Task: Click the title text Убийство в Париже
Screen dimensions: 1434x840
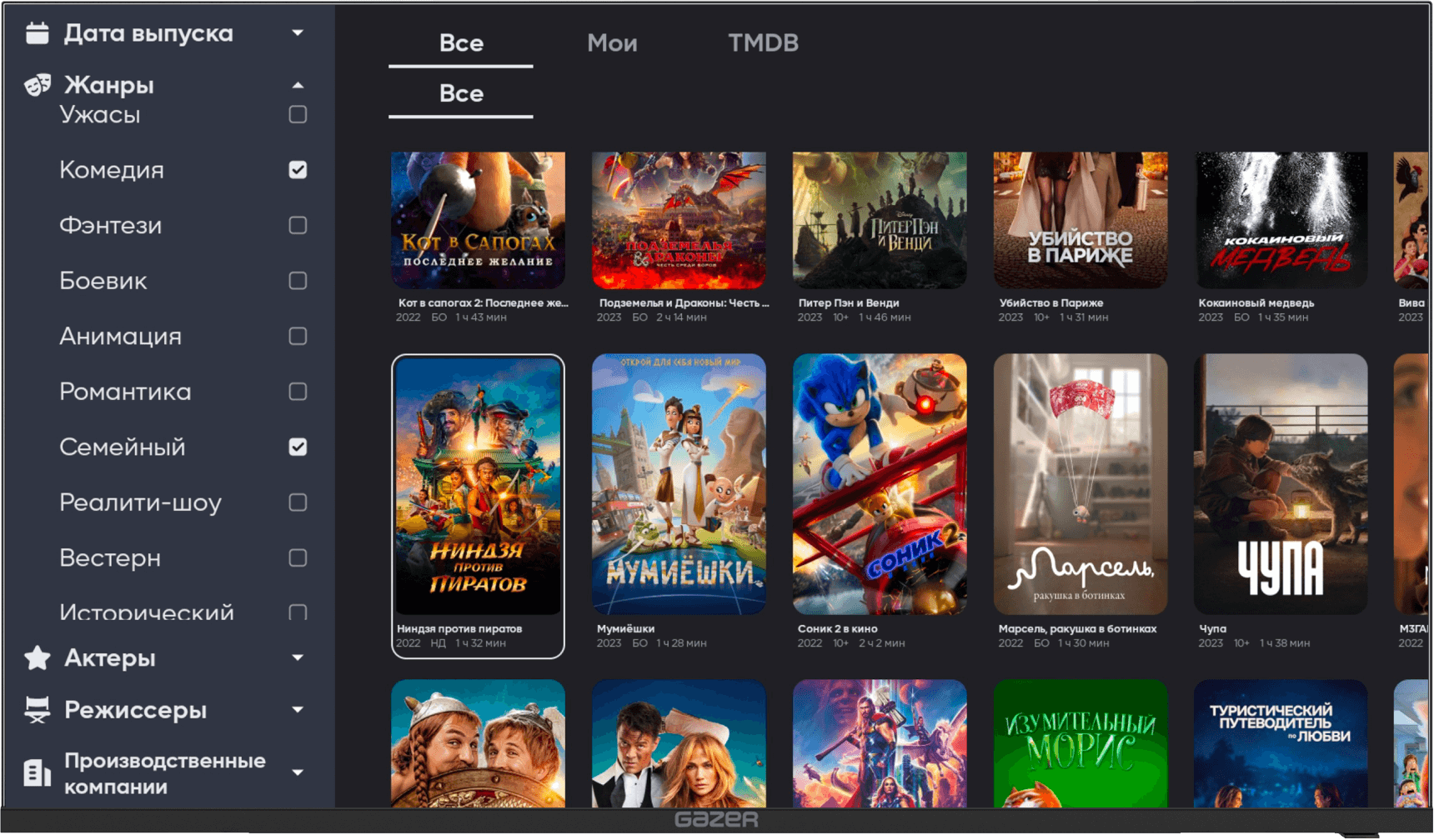Action: click(1051, 303)
